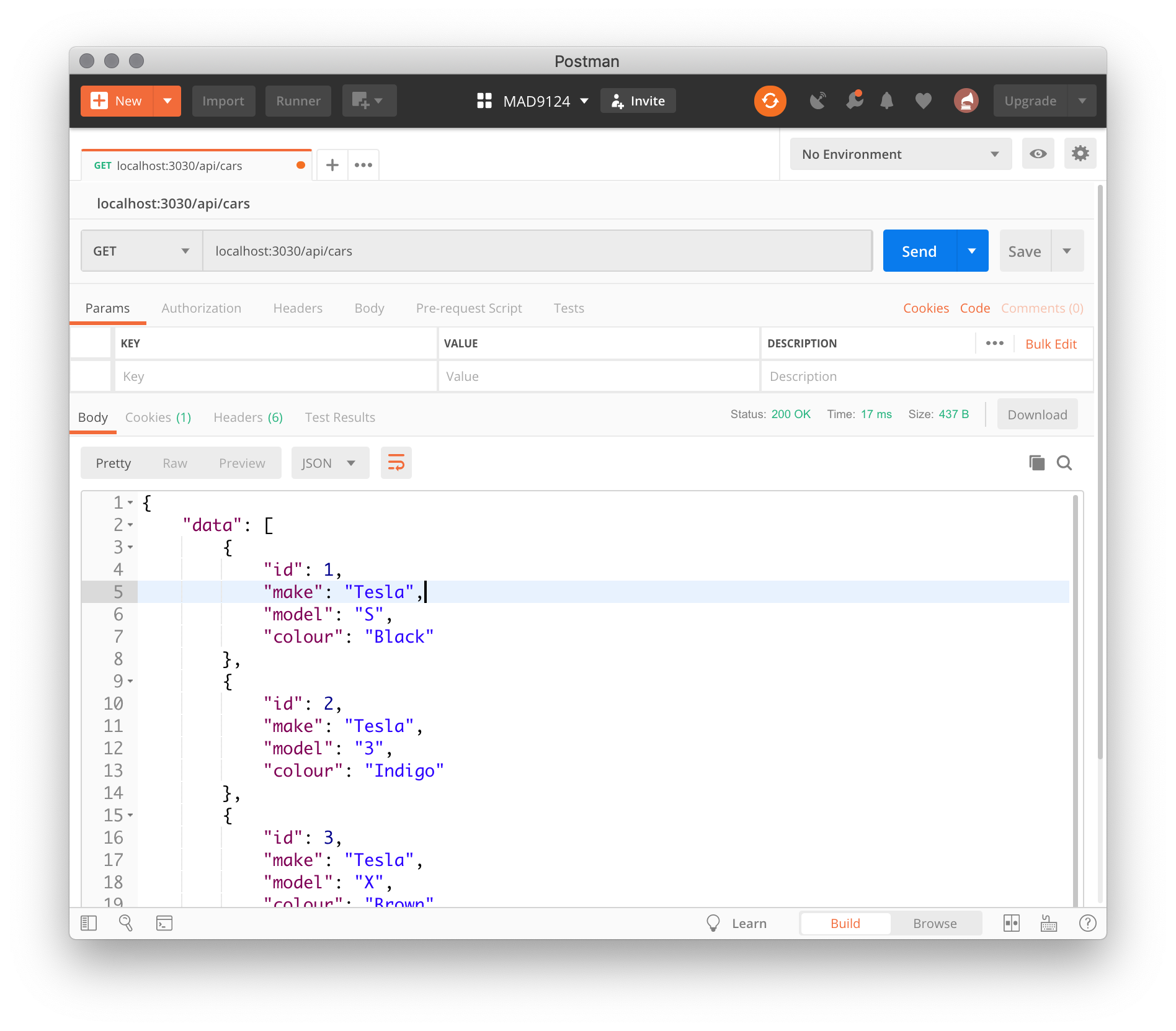
Task: Select the Preview response view
Action: pyautogui.click(x=242, y=463)
